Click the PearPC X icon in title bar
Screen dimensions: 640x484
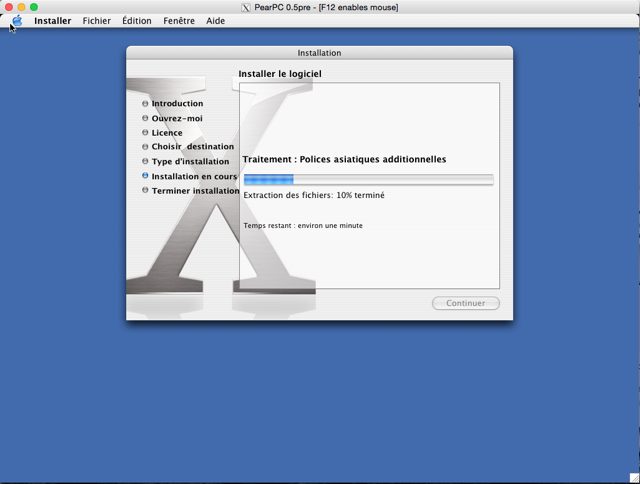click(246, 7)
